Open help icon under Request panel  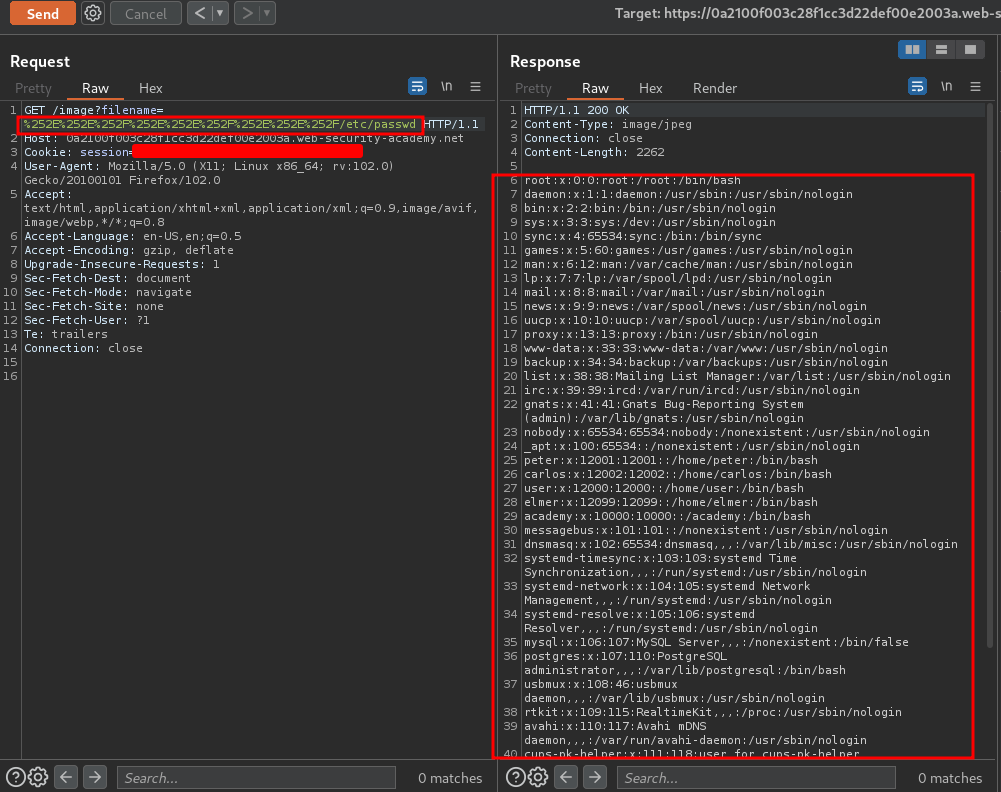(16, 777)
